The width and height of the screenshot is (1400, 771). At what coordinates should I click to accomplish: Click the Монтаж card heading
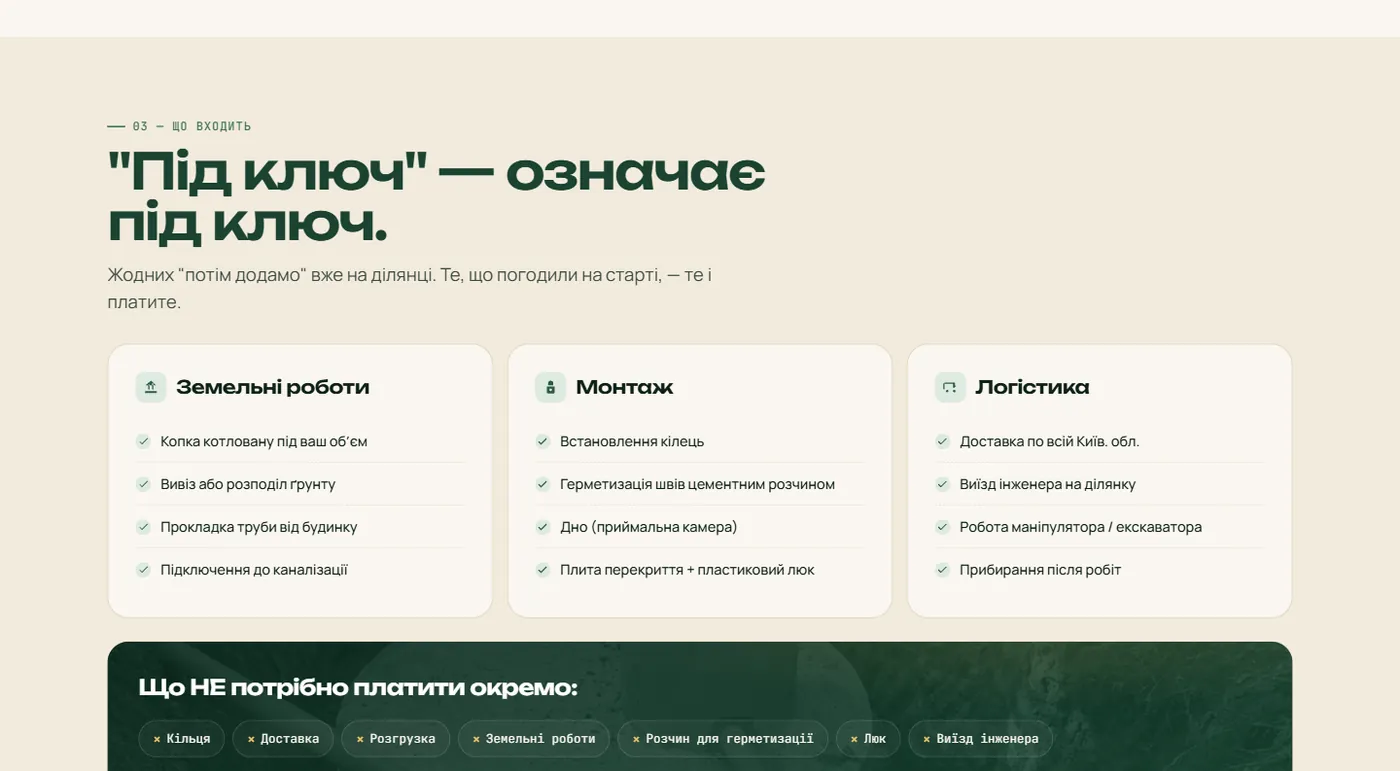pos(625,387)
